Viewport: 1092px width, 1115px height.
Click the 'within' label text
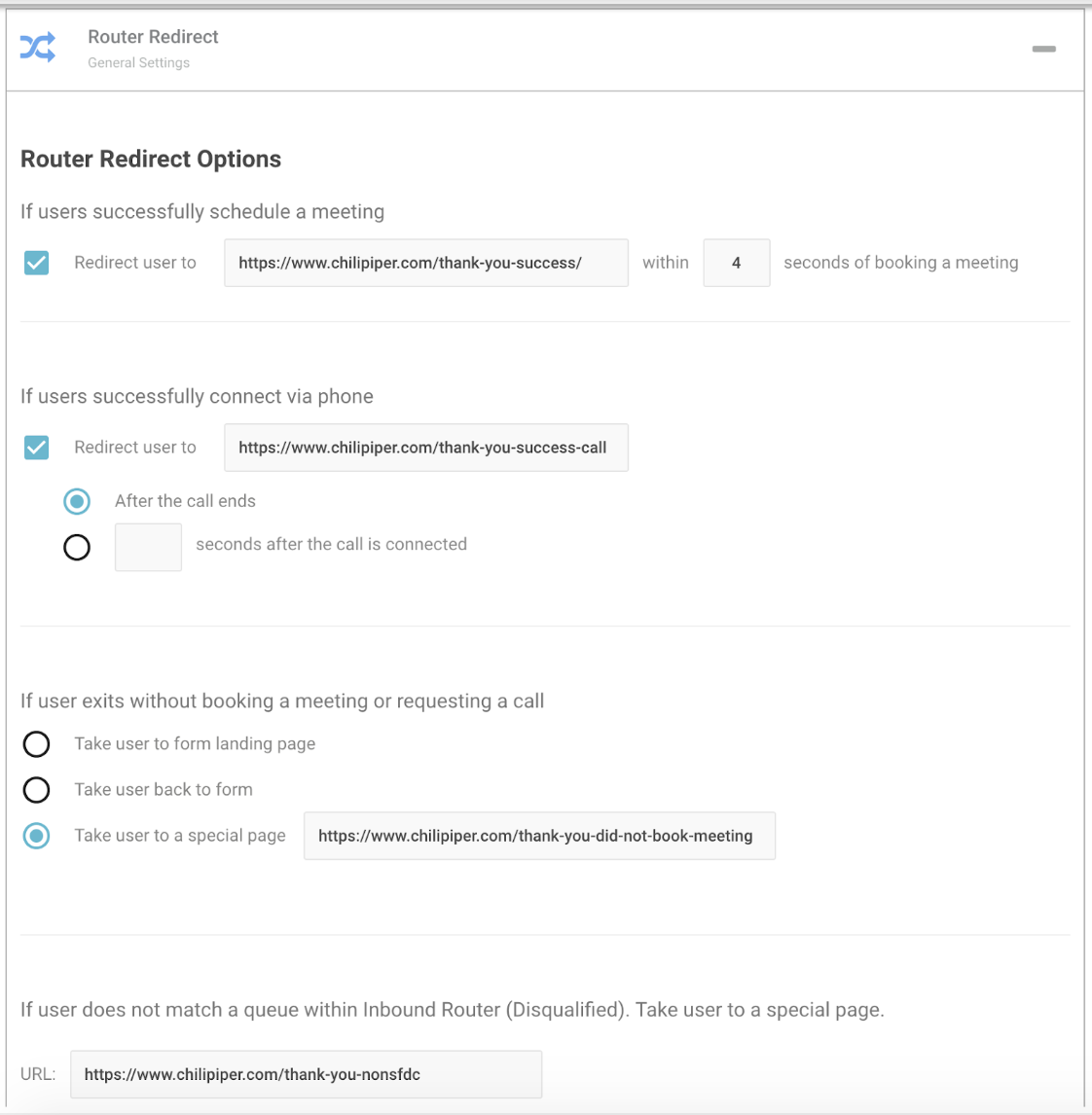click(665, 263)
